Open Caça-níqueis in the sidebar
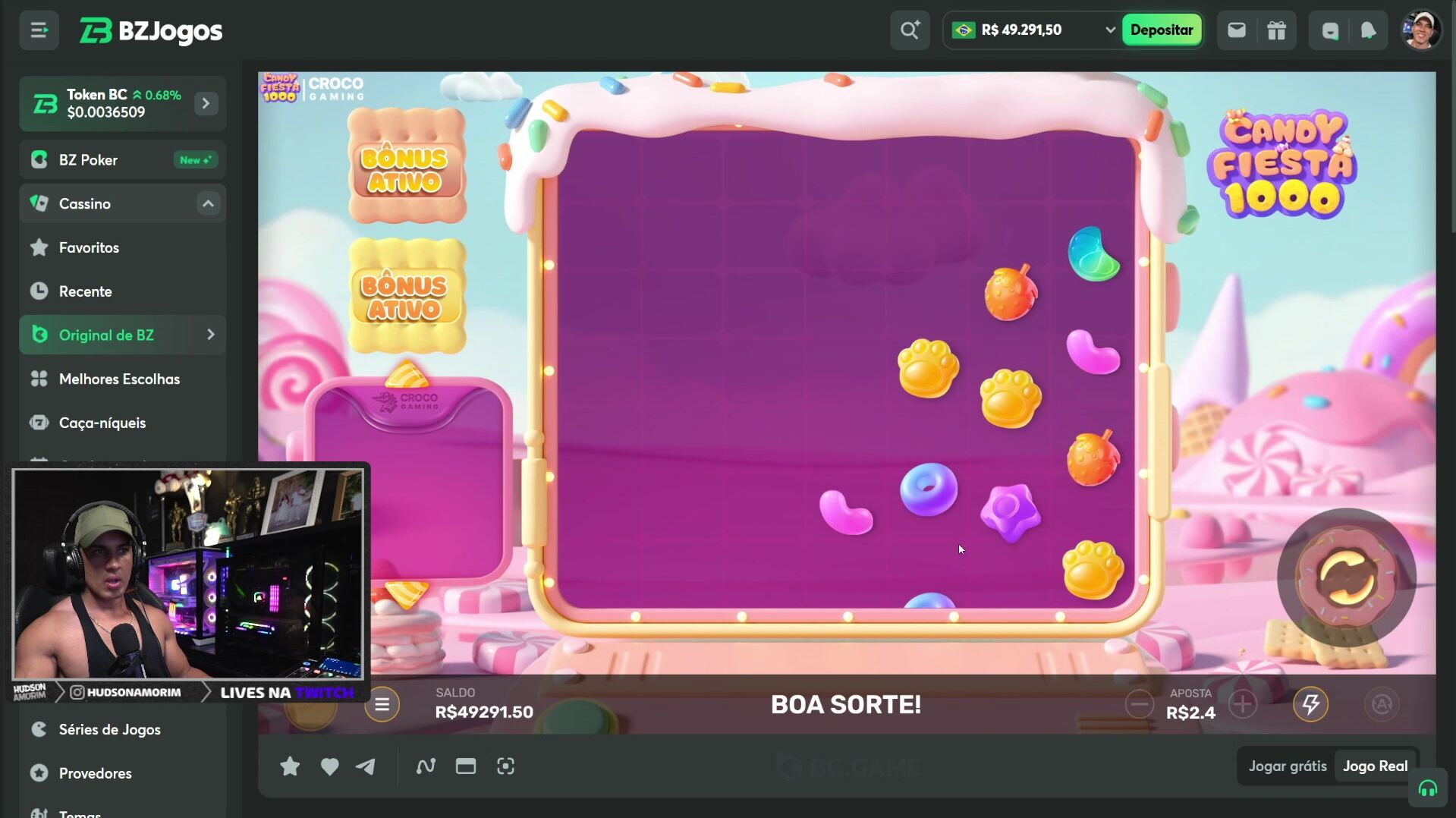The width and height of the screenshot is (1456, 818). [123, 423]
